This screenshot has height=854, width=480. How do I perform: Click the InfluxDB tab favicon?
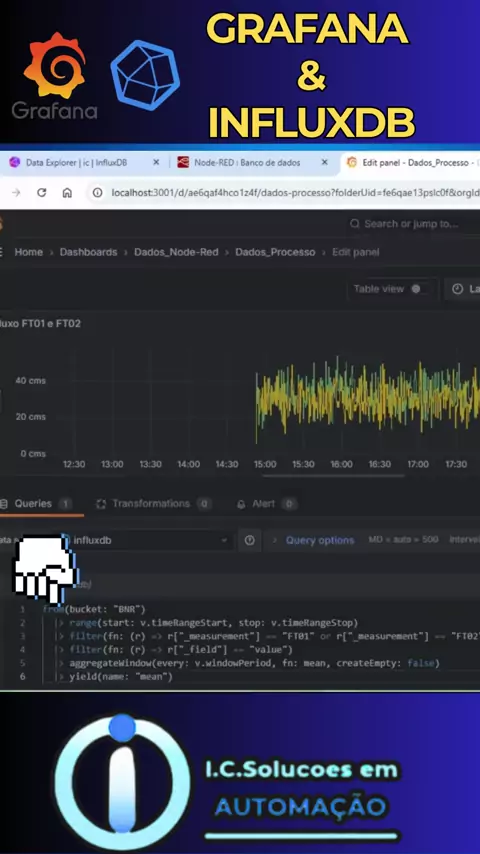15,162
